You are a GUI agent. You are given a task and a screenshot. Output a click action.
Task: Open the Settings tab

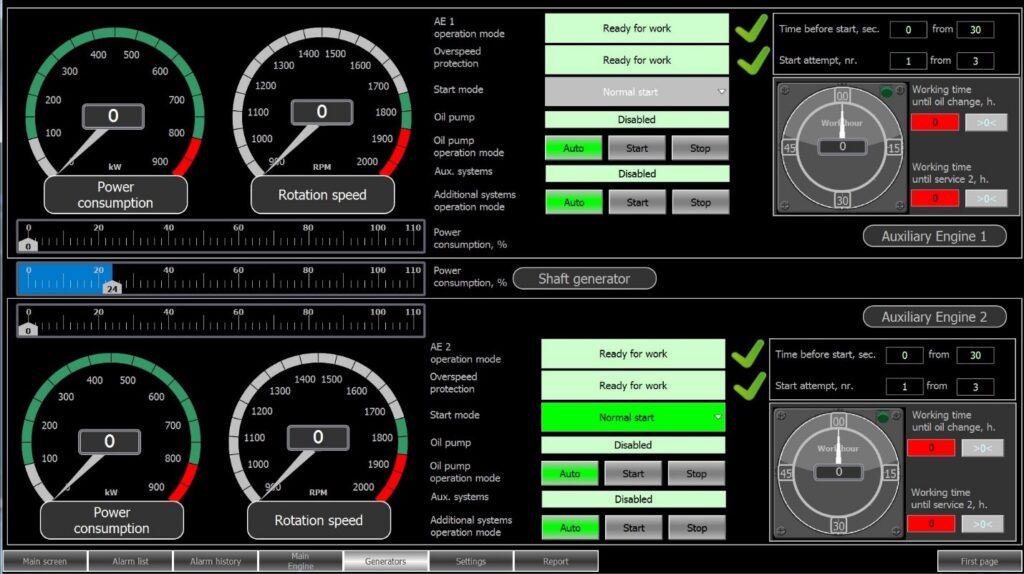pos(471,561)
